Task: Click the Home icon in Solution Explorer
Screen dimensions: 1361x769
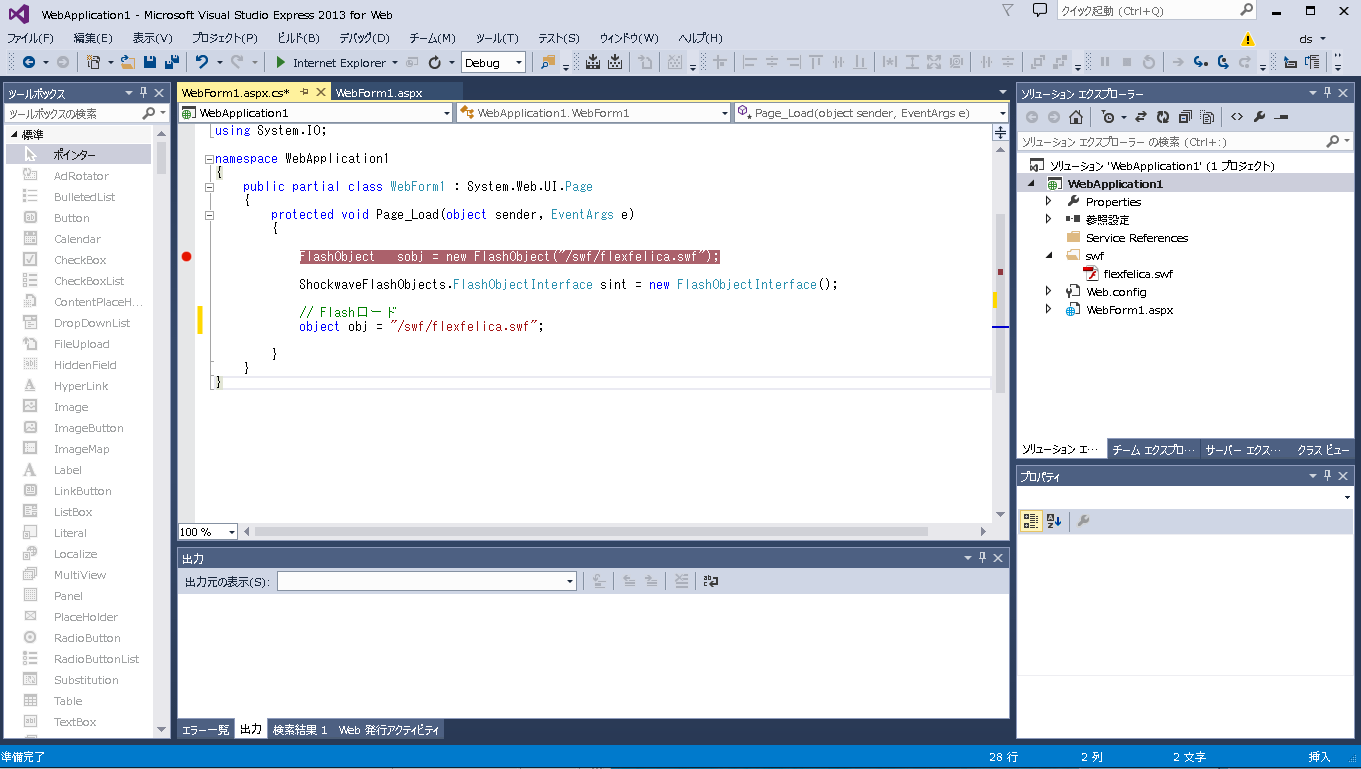Action: [1075, 116]
